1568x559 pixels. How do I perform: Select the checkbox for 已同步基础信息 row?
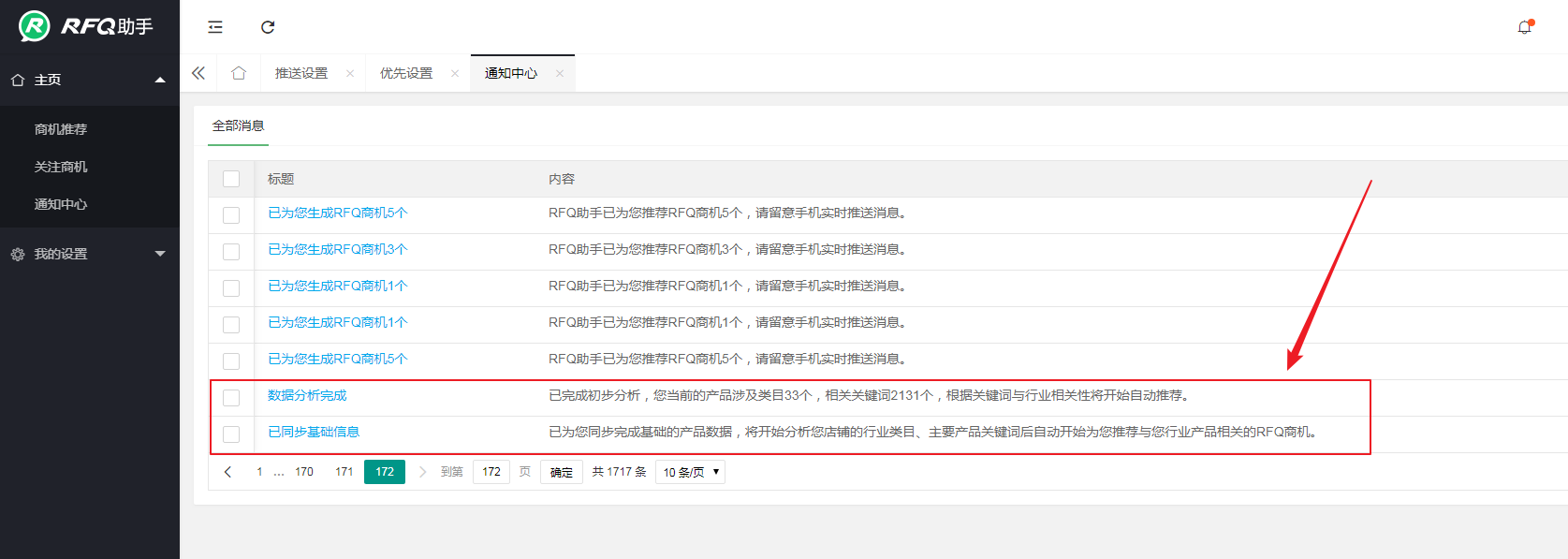231,434
